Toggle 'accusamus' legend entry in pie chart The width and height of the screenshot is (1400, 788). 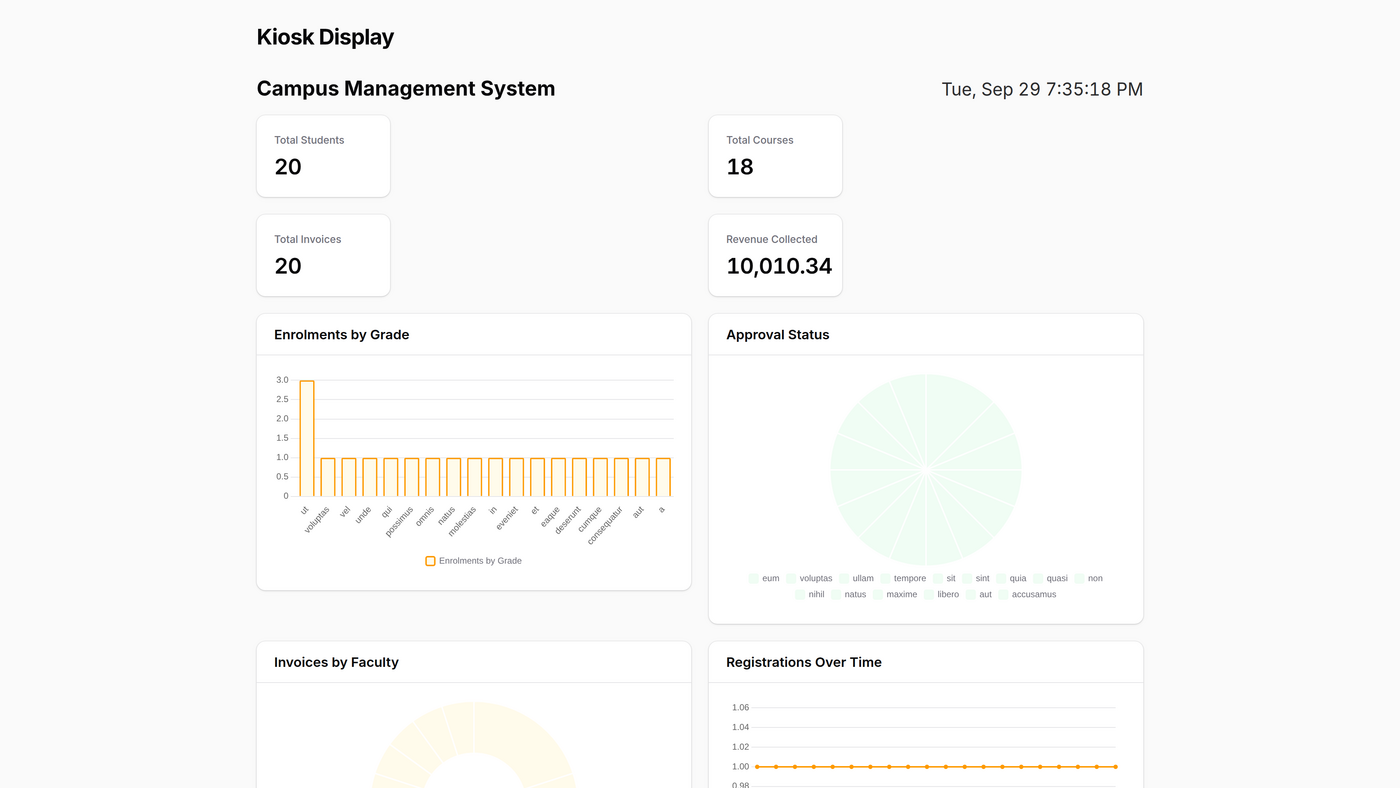pyautogui.click(x=1027, y=594)
